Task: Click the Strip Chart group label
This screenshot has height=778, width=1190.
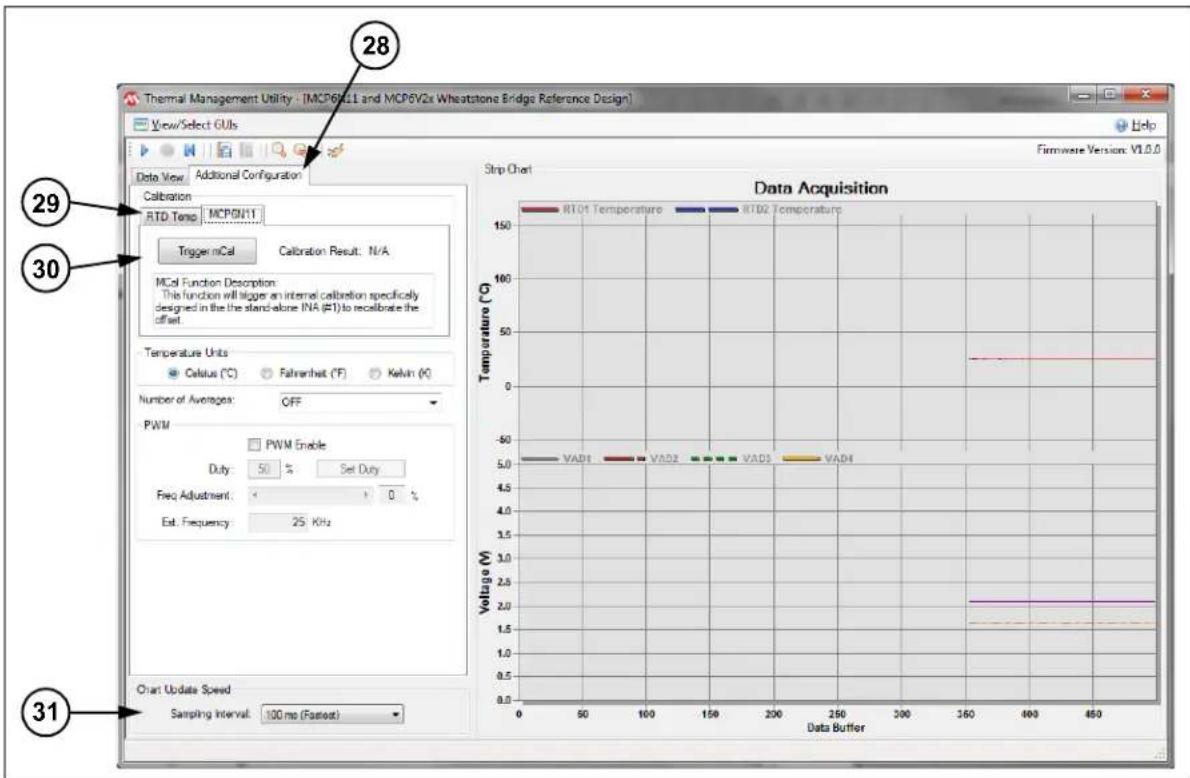Action: pyautogui.click(x=508, y=169)
